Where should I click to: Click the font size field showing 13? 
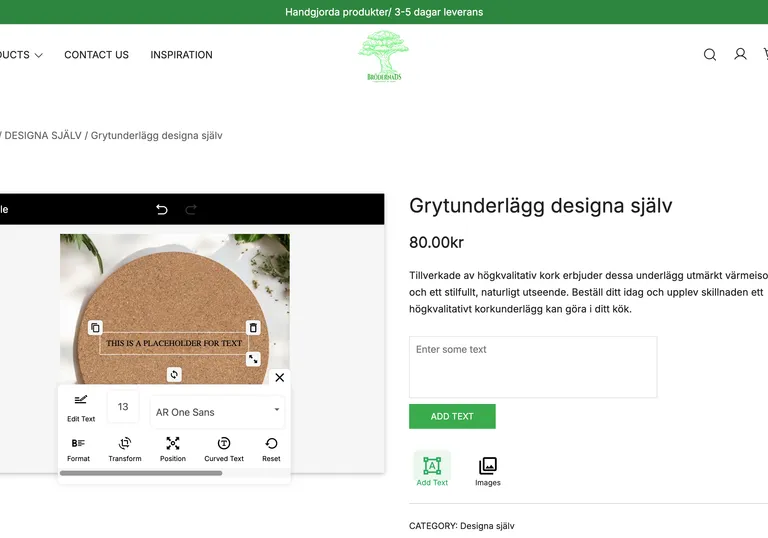123,406
